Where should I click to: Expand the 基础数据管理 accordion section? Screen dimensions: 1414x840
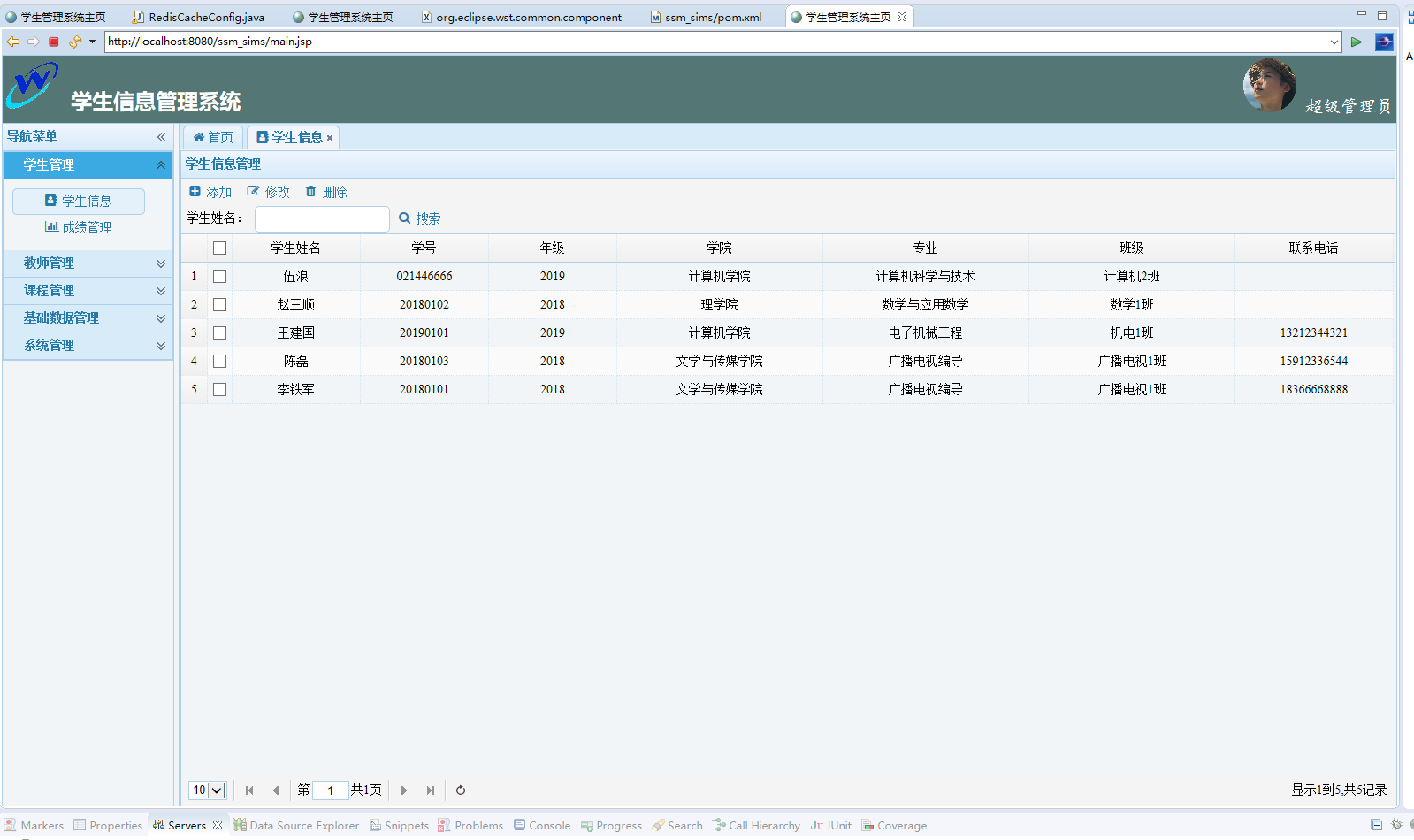point(161,318)
